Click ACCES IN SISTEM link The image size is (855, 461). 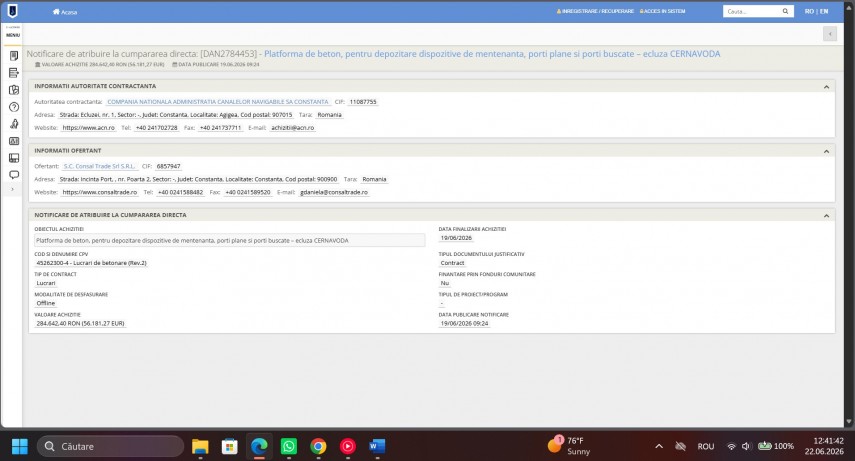tap(663, 11)
